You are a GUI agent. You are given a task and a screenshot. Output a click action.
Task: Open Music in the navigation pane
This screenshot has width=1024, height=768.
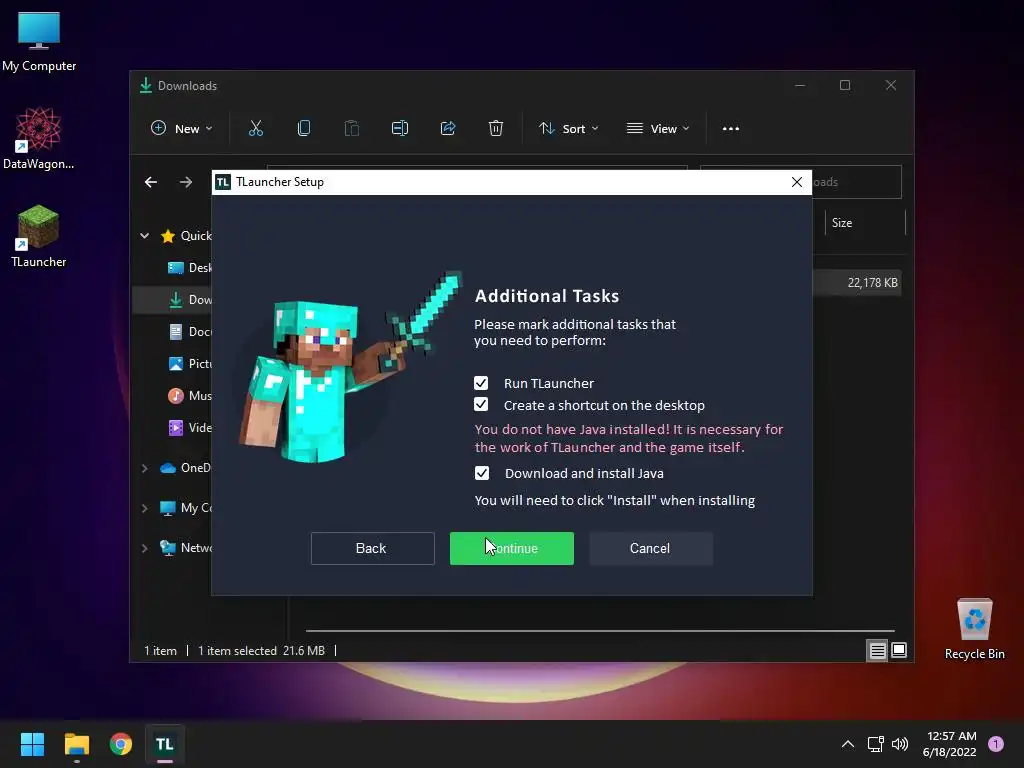pyautogui.click(x=190, y=396)
